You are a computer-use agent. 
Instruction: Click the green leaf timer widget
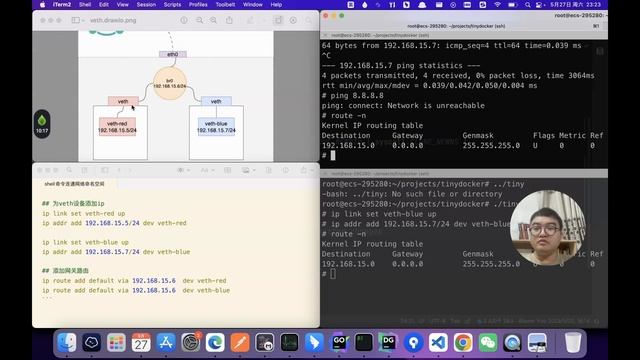42,124
